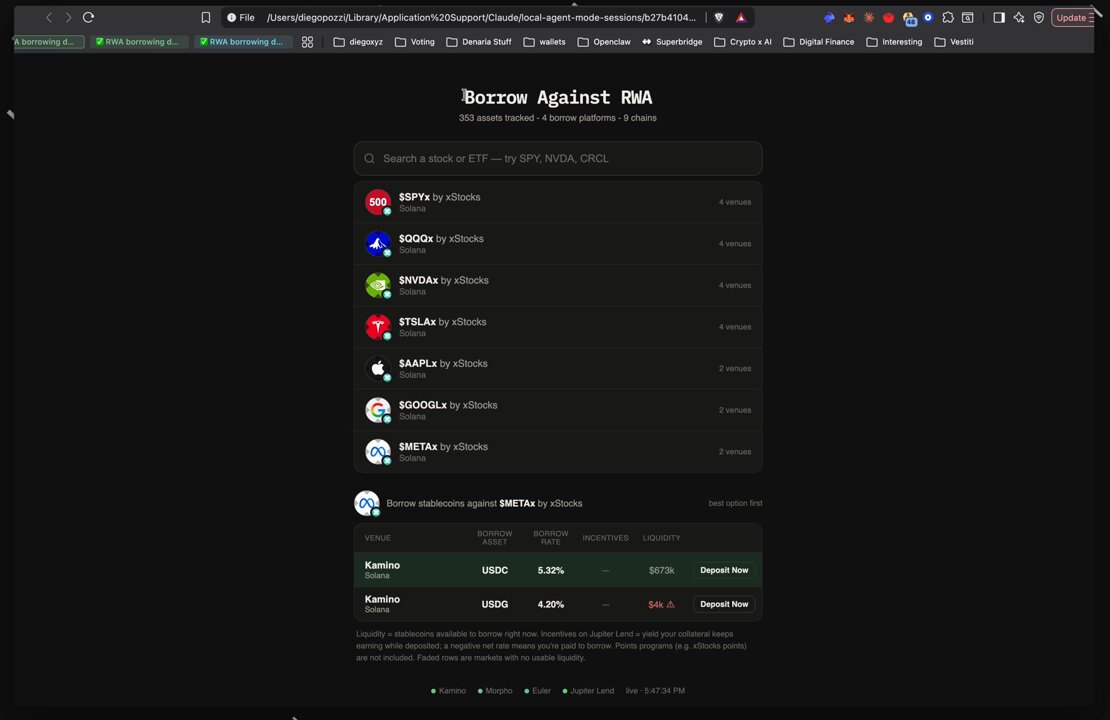
Task: Click the Apple logo icon
Action: click(378, 368)
